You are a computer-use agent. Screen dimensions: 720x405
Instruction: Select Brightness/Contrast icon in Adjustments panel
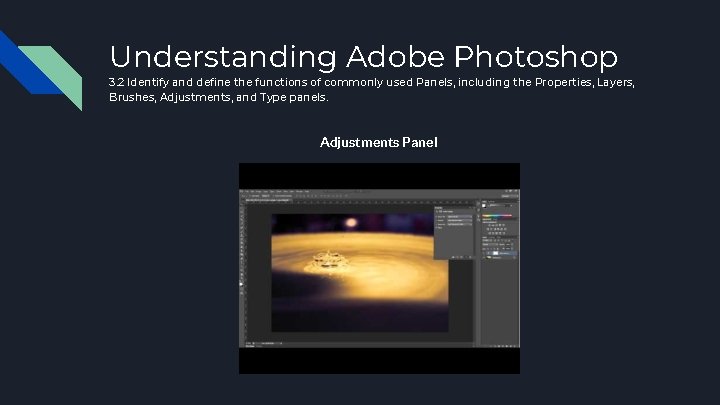(489, 225)
